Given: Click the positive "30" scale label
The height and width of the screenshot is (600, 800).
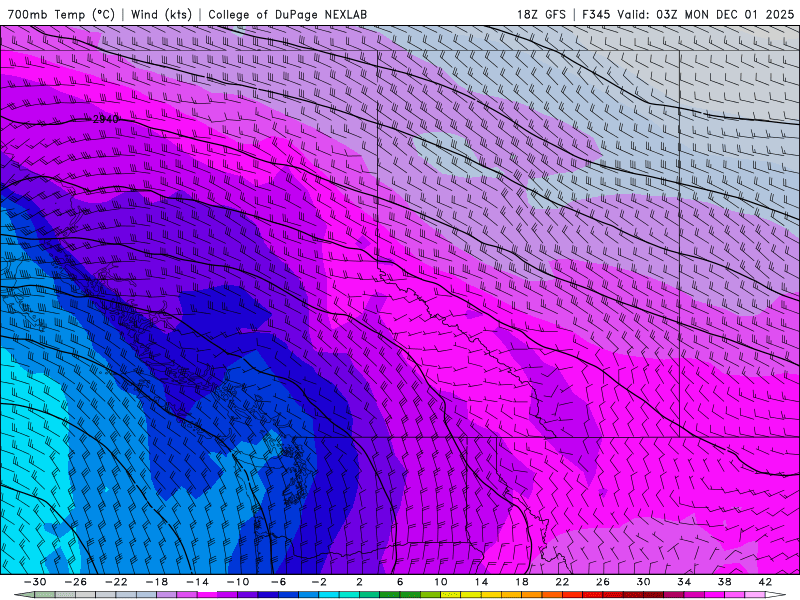Looking at the screenshot, I should point(643,582).
